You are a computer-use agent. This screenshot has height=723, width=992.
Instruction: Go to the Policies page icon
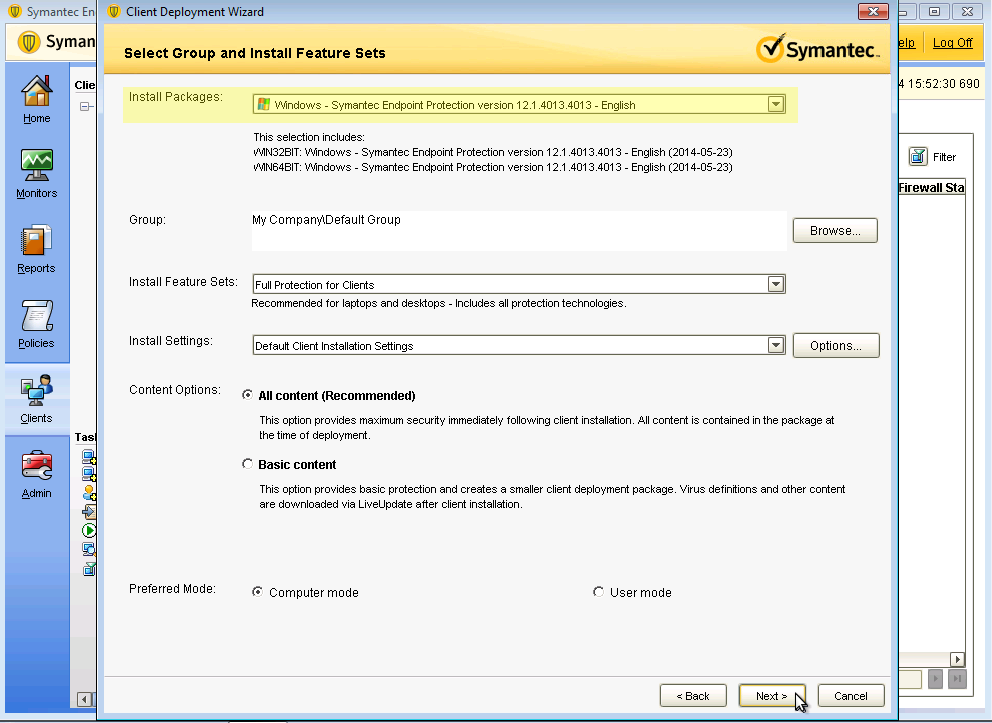[x=36, y=315]
